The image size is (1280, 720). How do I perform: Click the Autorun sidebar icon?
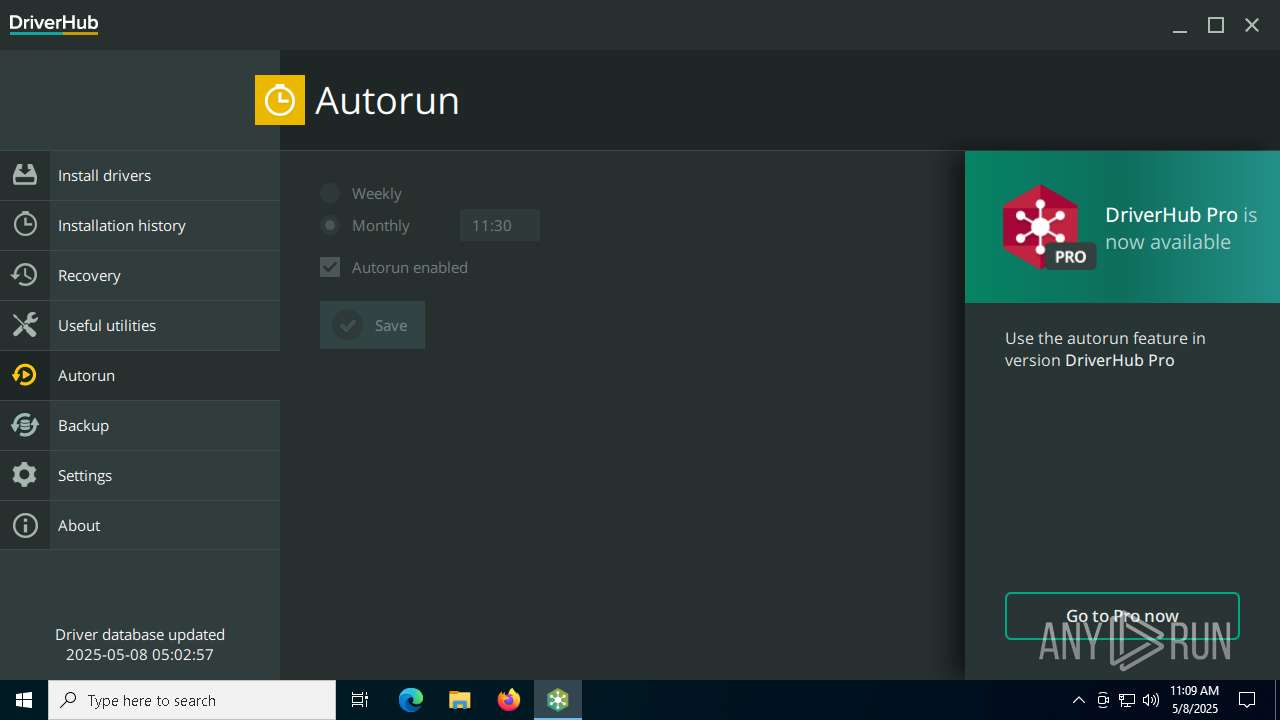[x=25, y=375]
